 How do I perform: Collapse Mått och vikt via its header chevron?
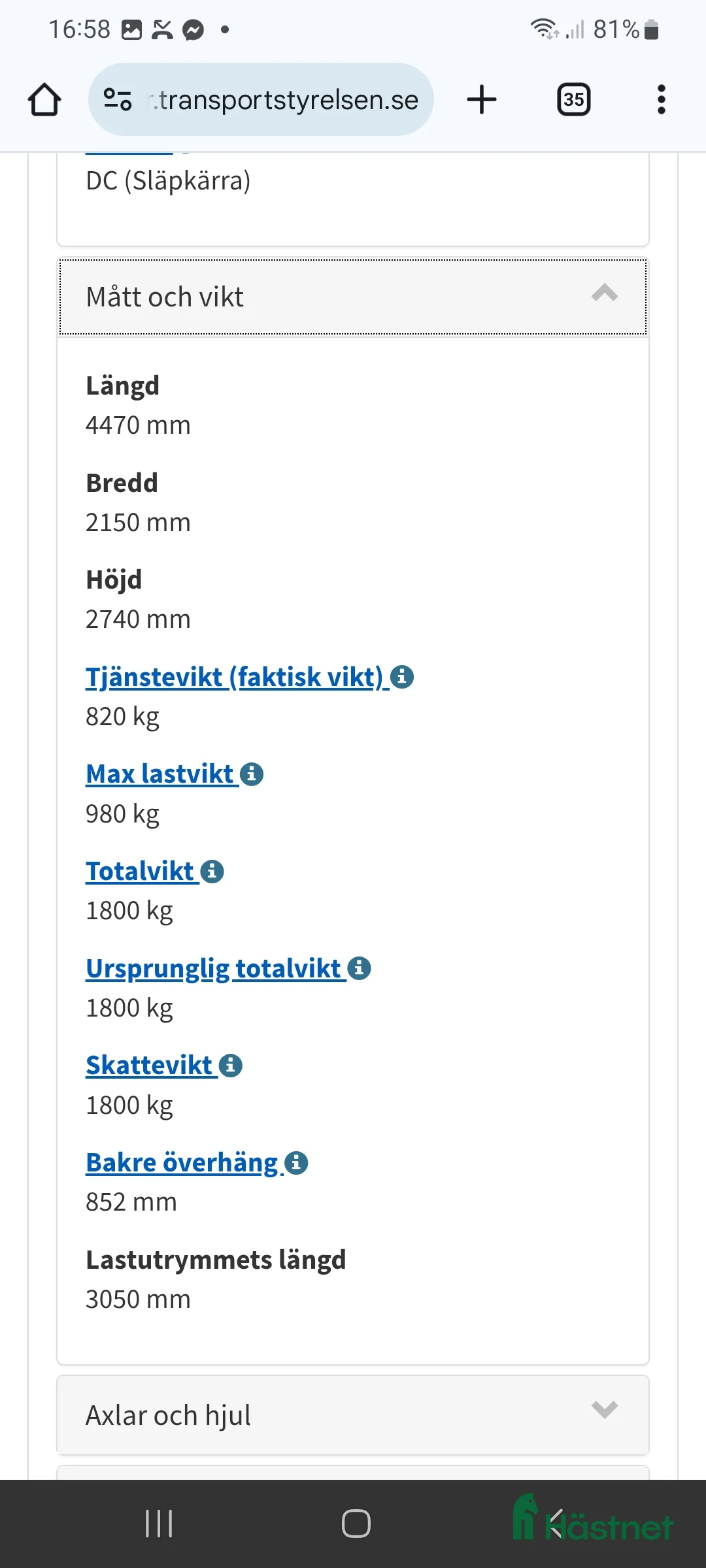click(605, 295)
